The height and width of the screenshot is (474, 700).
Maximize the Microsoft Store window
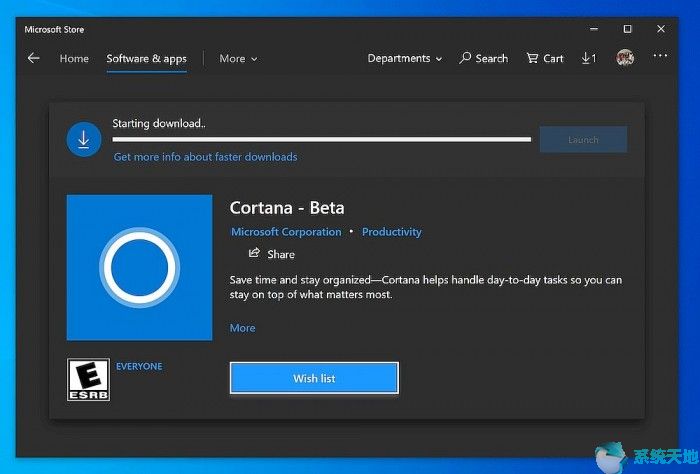pos(627,29)
